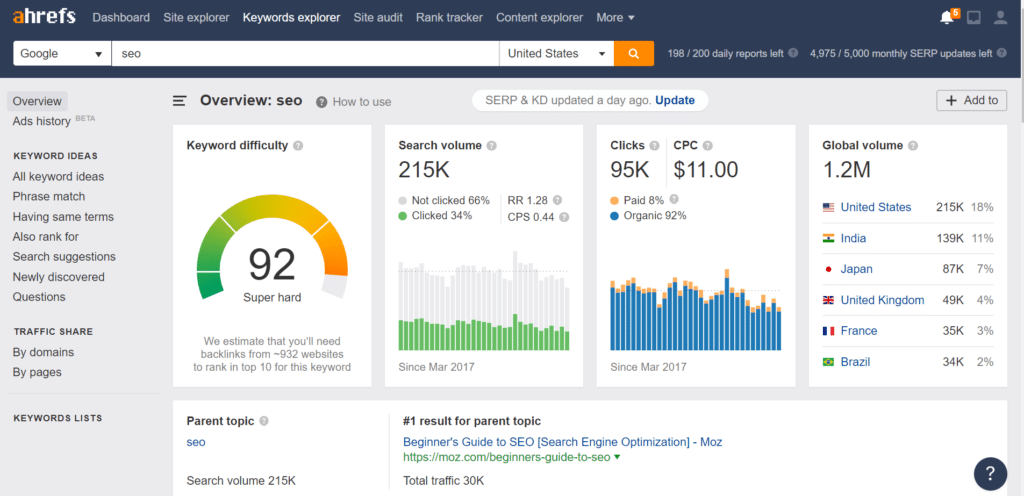Toggle the hamburger menu beside Overview: seo

coord(180,101)
